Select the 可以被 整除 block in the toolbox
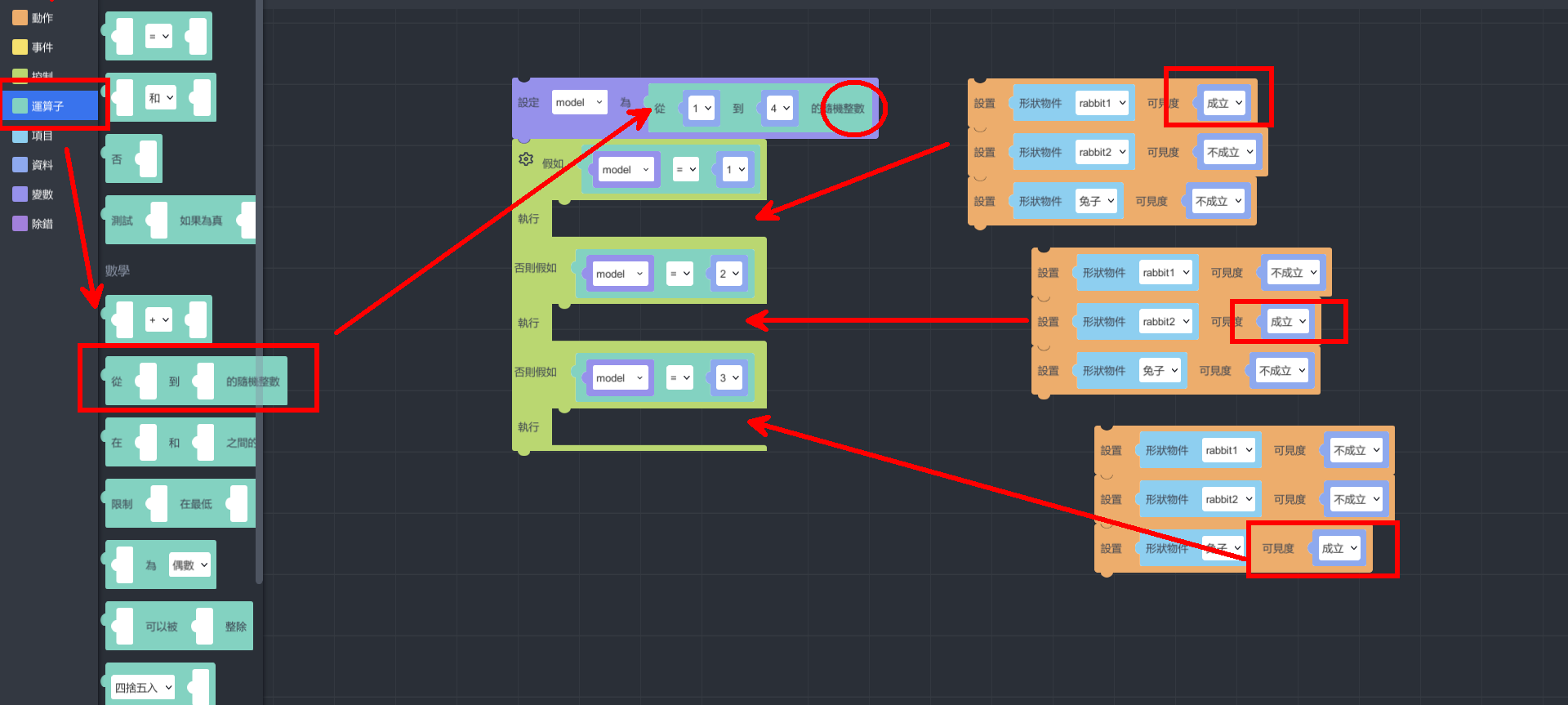The height and width of the screenshot is (705, 1568). click(x=161, y=627)
